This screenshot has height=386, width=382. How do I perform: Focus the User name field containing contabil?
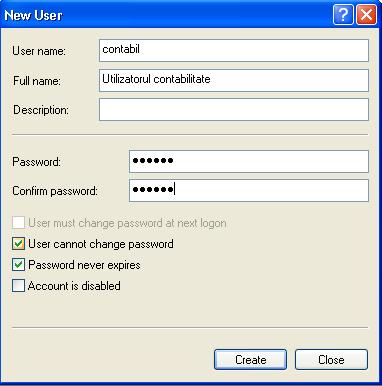pos(234,50)
